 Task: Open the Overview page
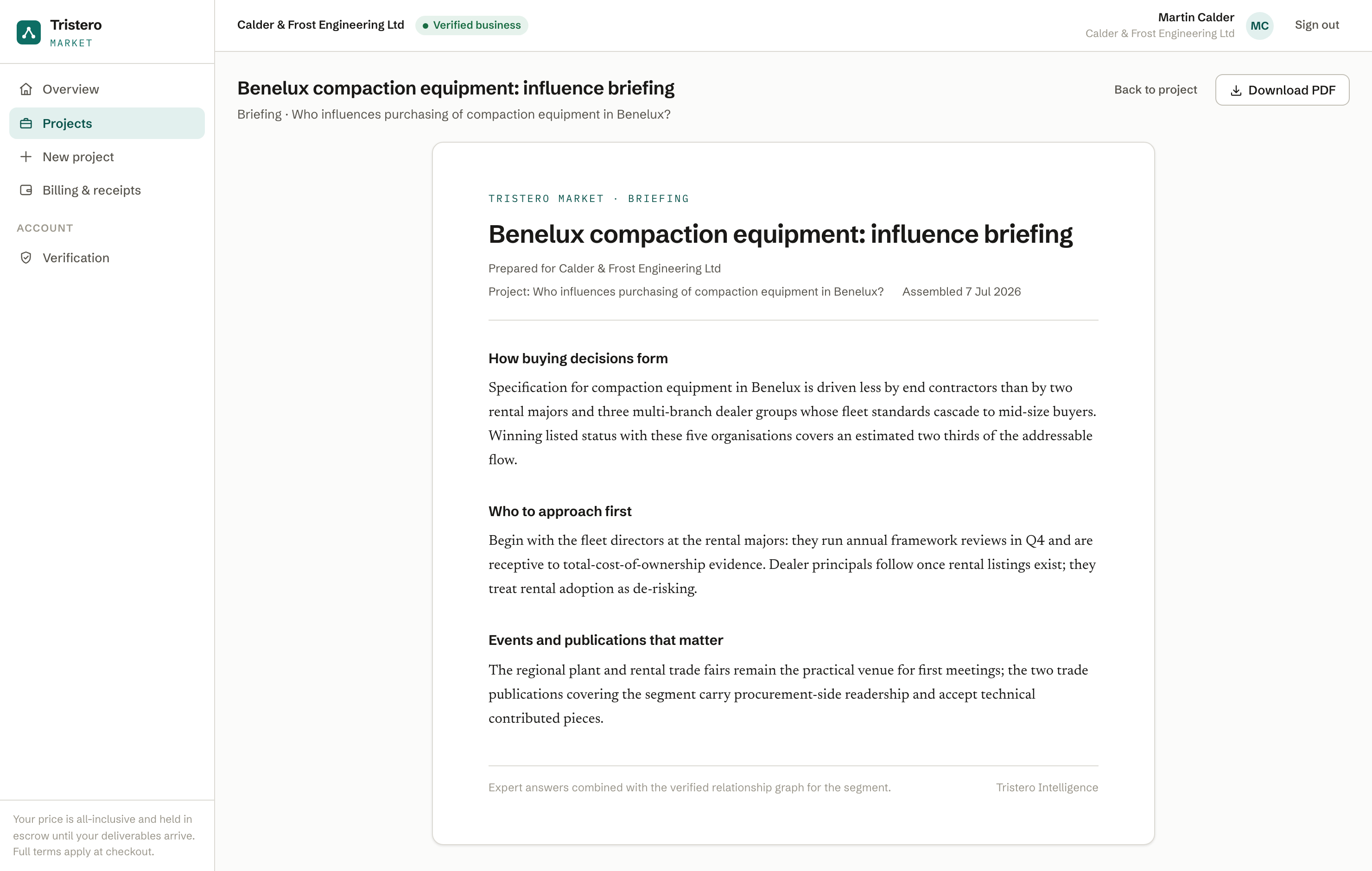(x=107, y=89)
